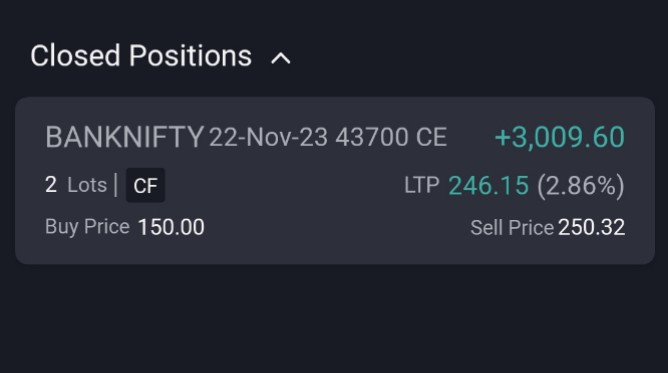Click the LTP 246.15 value
The height and width of the screenshot is (373, 668).
[489, 186]
